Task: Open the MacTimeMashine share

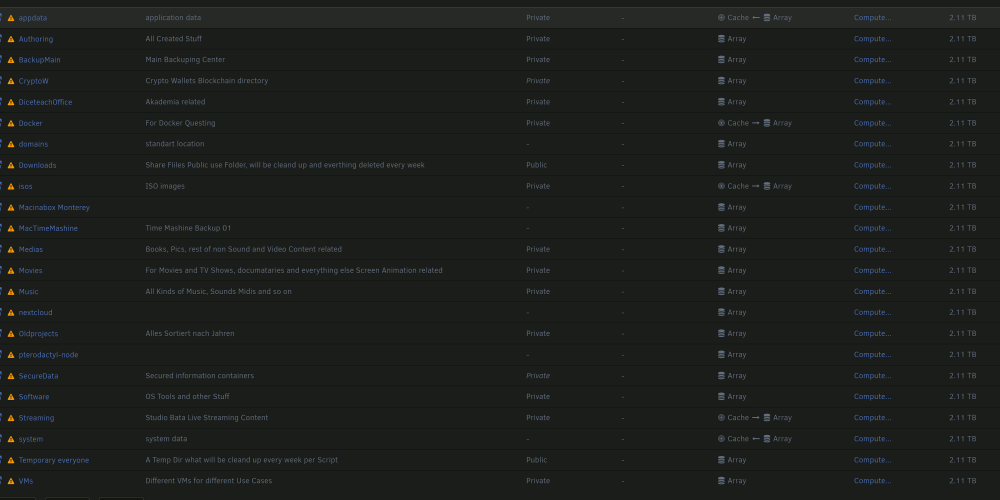Action: click(48, 228)
